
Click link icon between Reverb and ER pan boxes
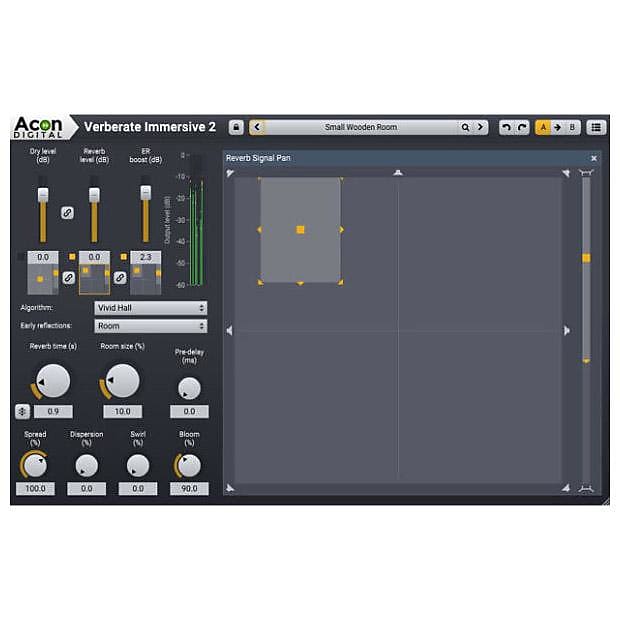click(x=120, y=278)
